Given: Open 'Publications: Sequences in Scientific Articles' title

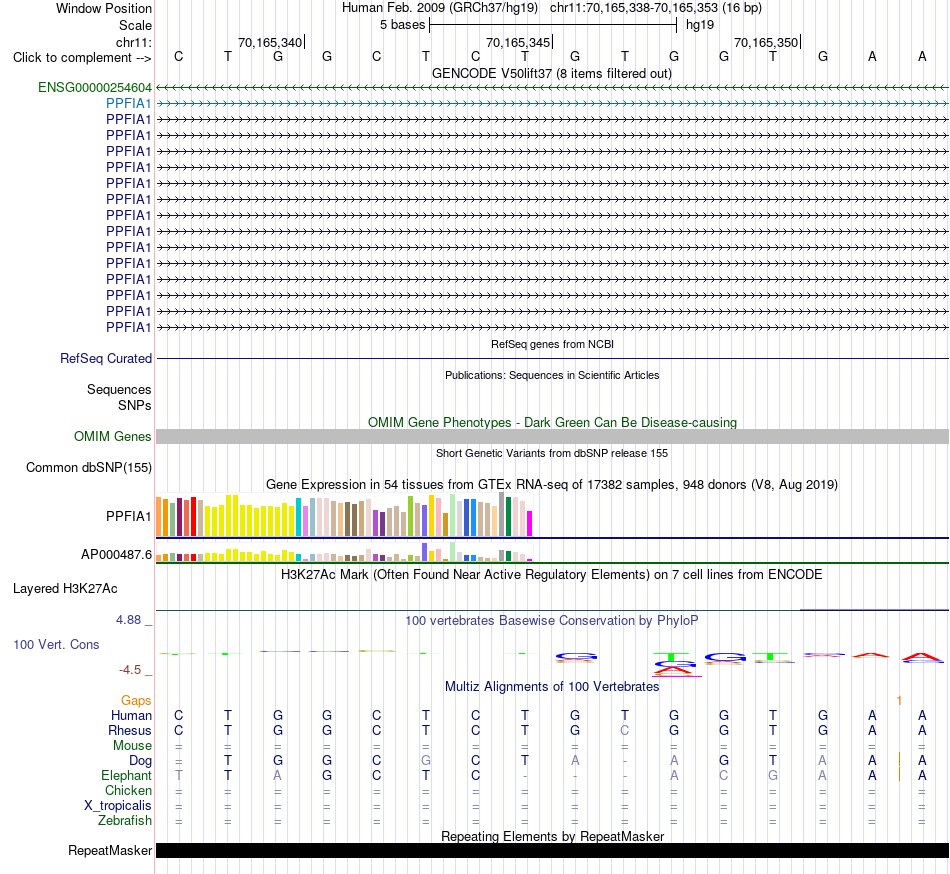Looking at the screenshot, I should (552, 375).
